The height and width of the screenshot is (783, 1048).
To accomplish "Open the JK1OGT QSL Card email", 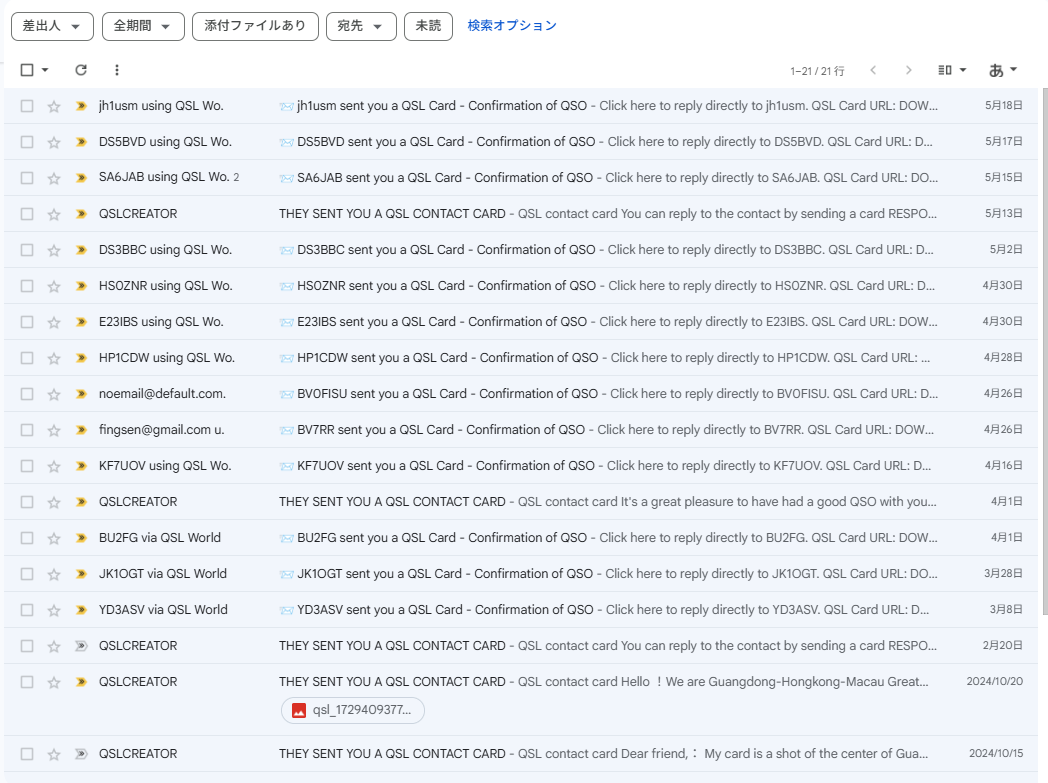I will 521,574.
